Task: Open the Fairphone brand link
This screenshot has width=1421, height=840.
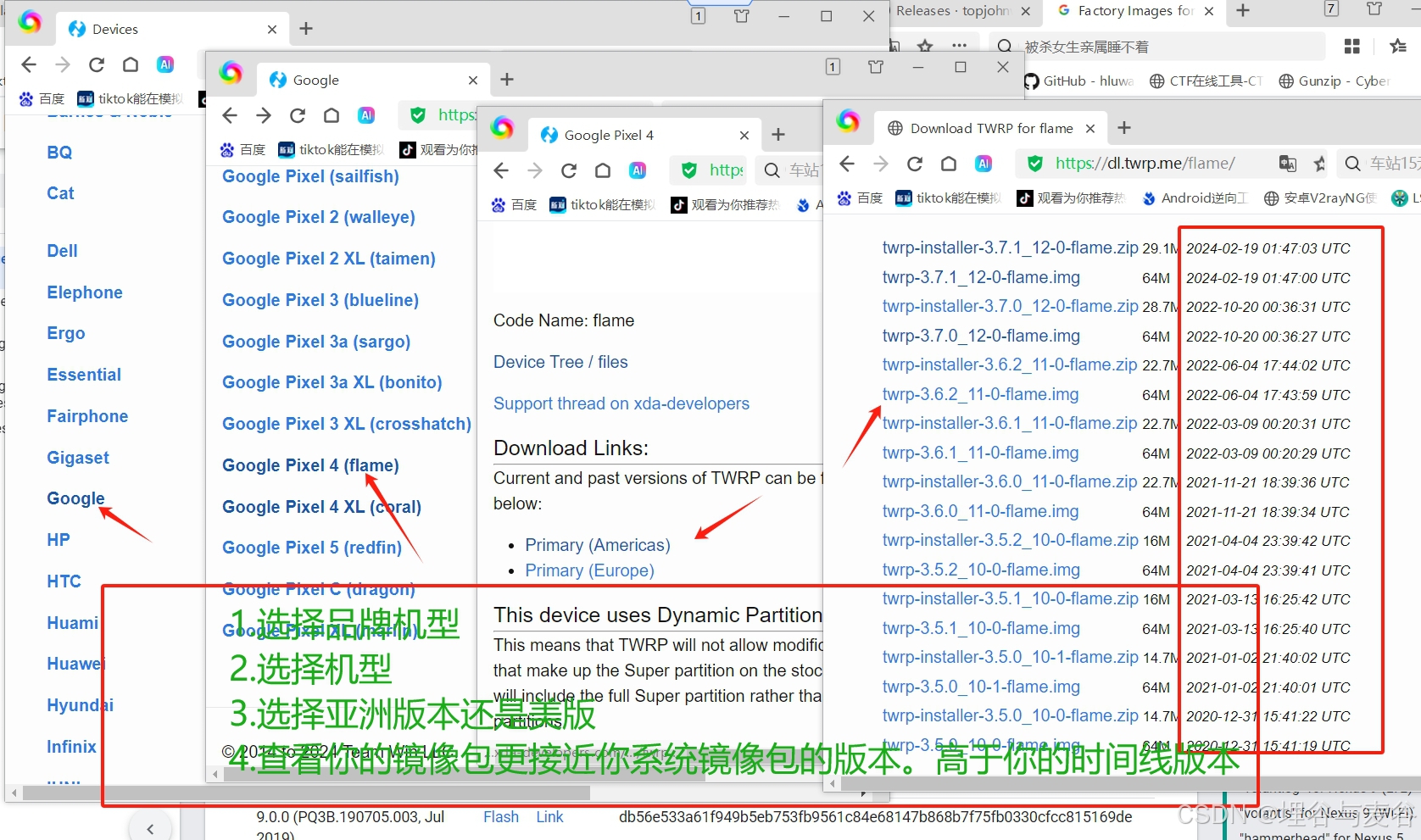Action: [87, 416]
